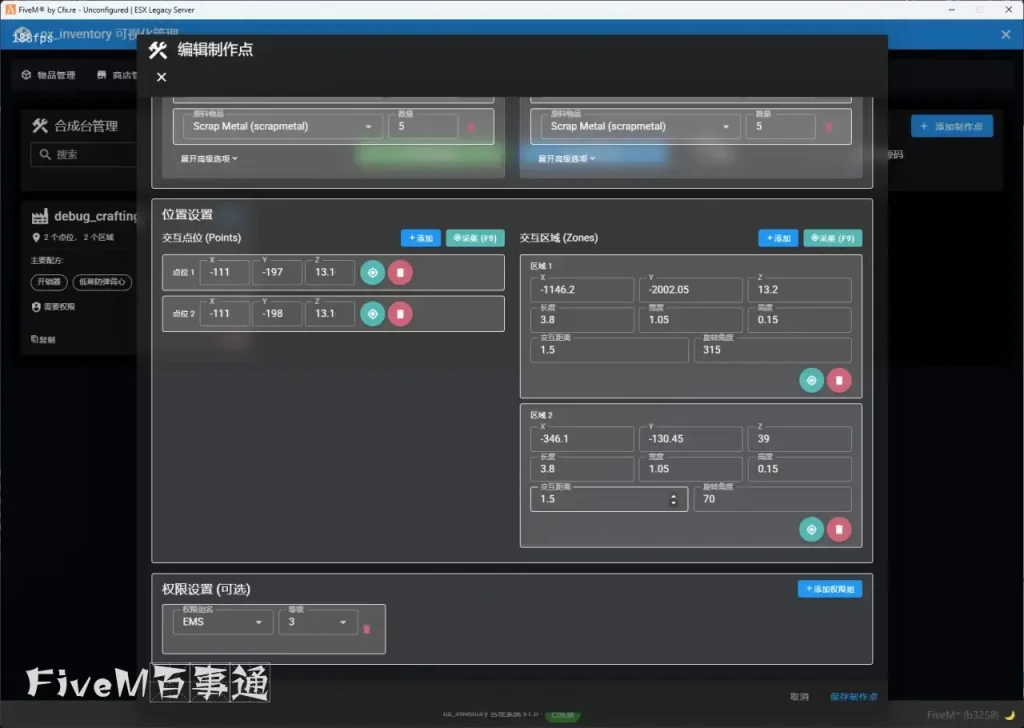The width and height of the screenshot is (1024, 728).
Task: Expand the right 展开高级选项 section
Action: [567, 158]
